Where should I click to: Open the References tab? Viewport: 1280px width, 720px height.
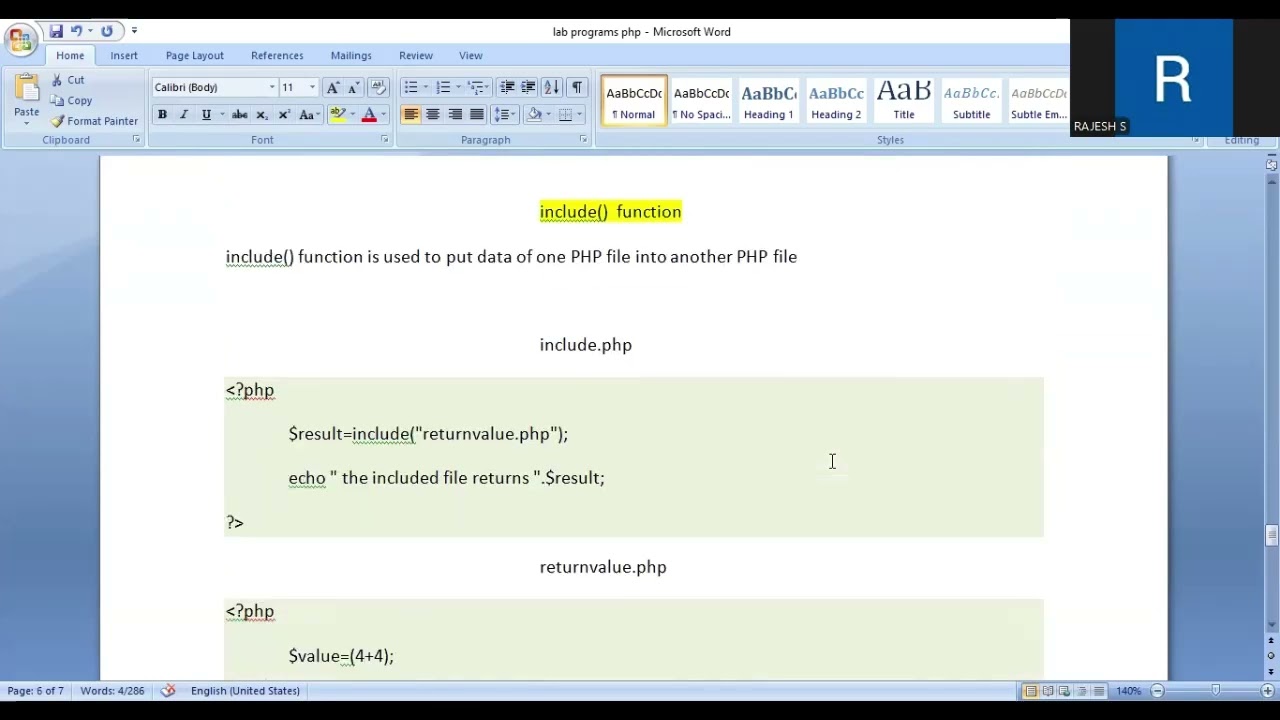pyautogui.click(x=277, y=56)
